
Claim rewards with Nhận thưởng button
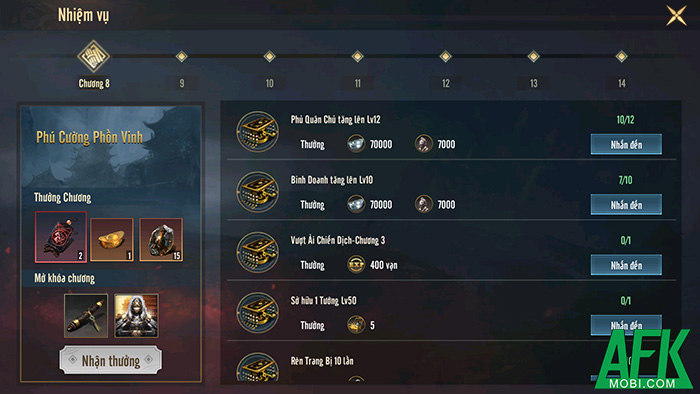pos(111,360)
